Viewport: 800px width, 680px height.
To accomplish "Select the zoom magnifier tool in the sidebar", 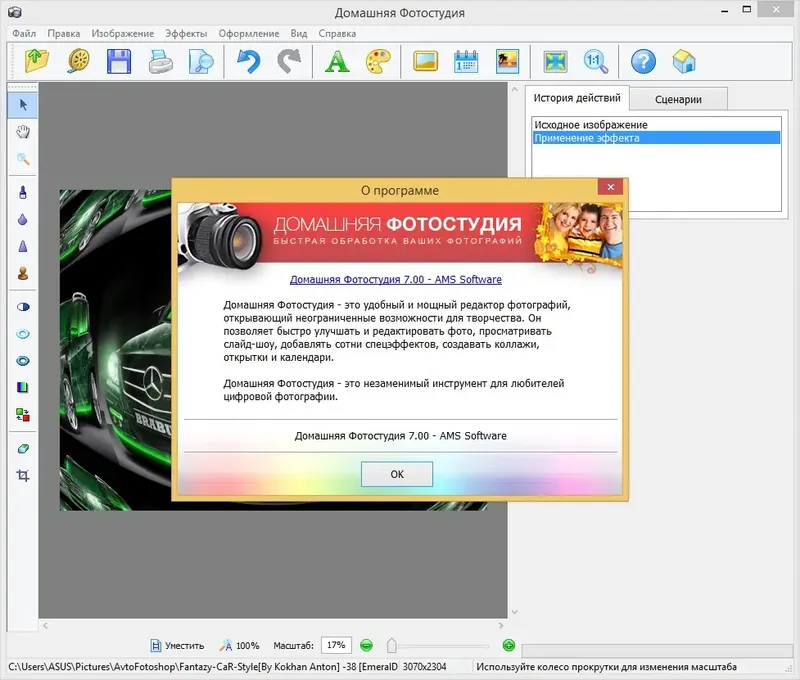I will click(x=23, y=159).
